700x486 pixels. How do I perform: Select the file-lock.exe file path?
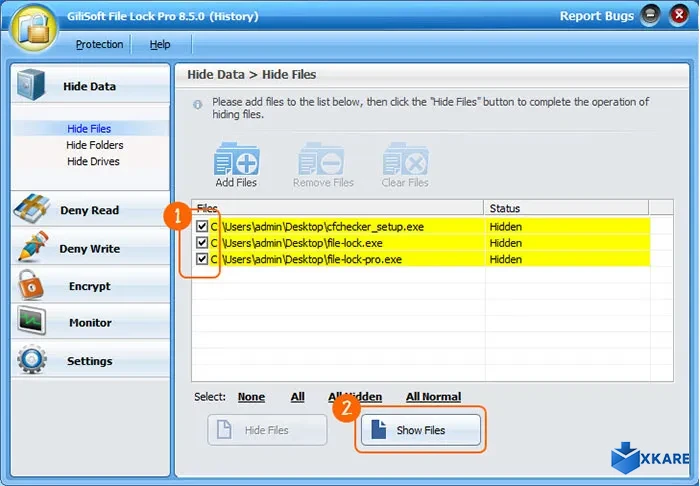(x=297, y=243)
